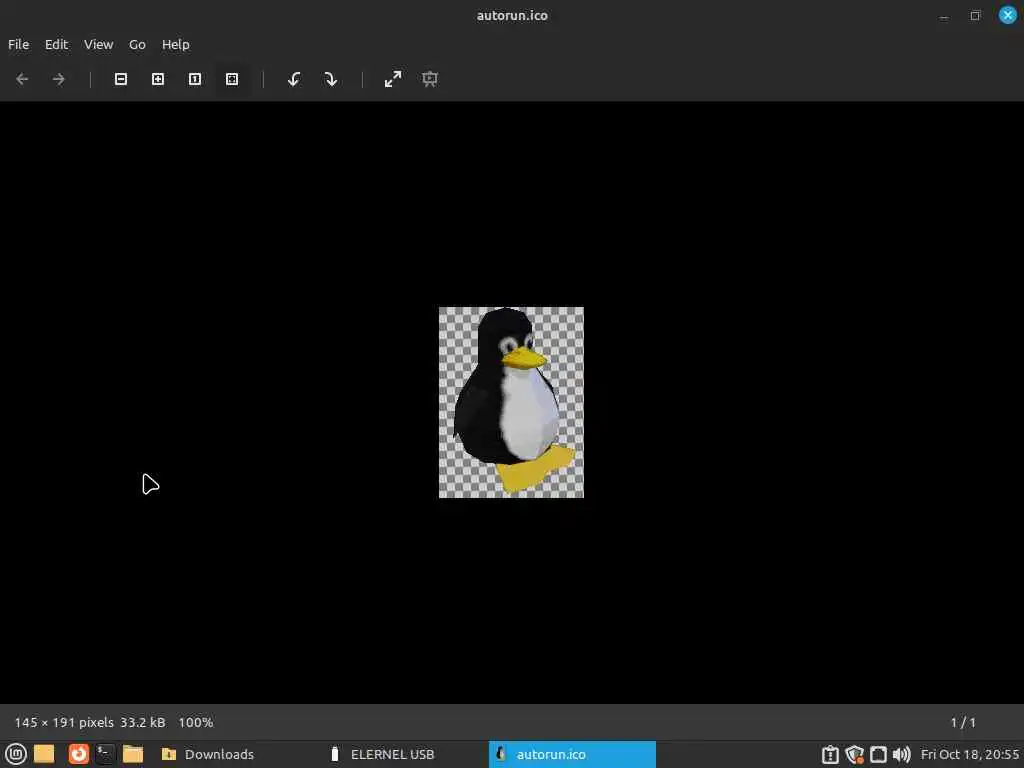The image size is (1024, 768).
Task: Open the File menu
Action: (18, 44)
